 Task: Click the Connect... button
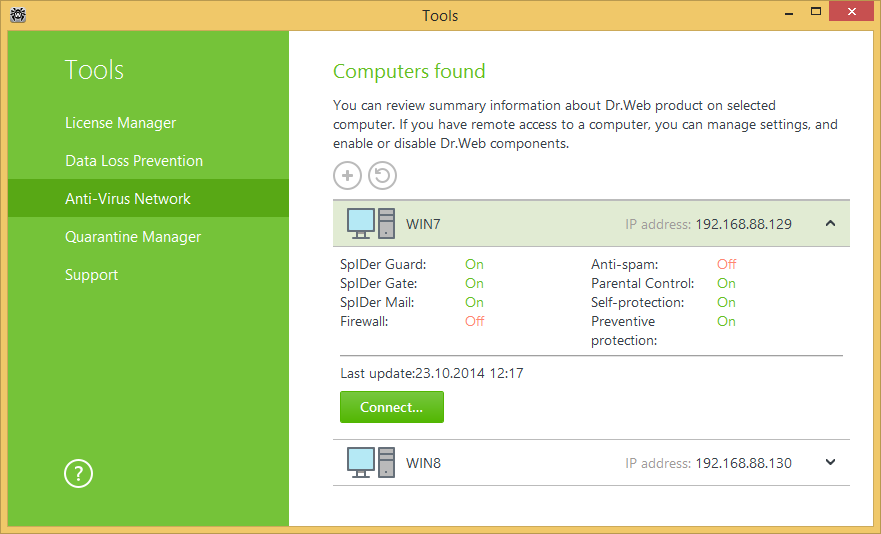(x=392, y=407)
